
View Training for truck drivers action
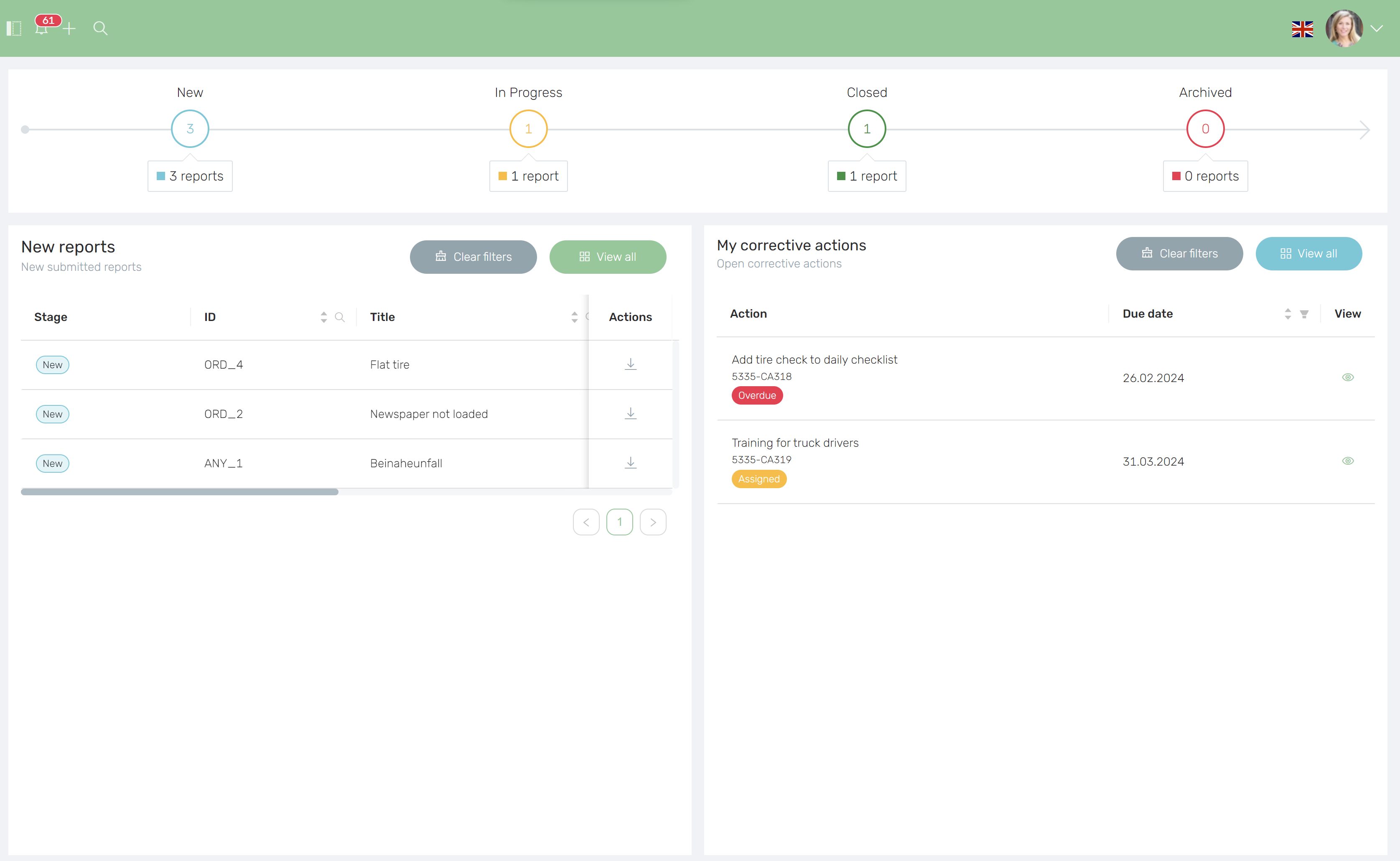1348,461
